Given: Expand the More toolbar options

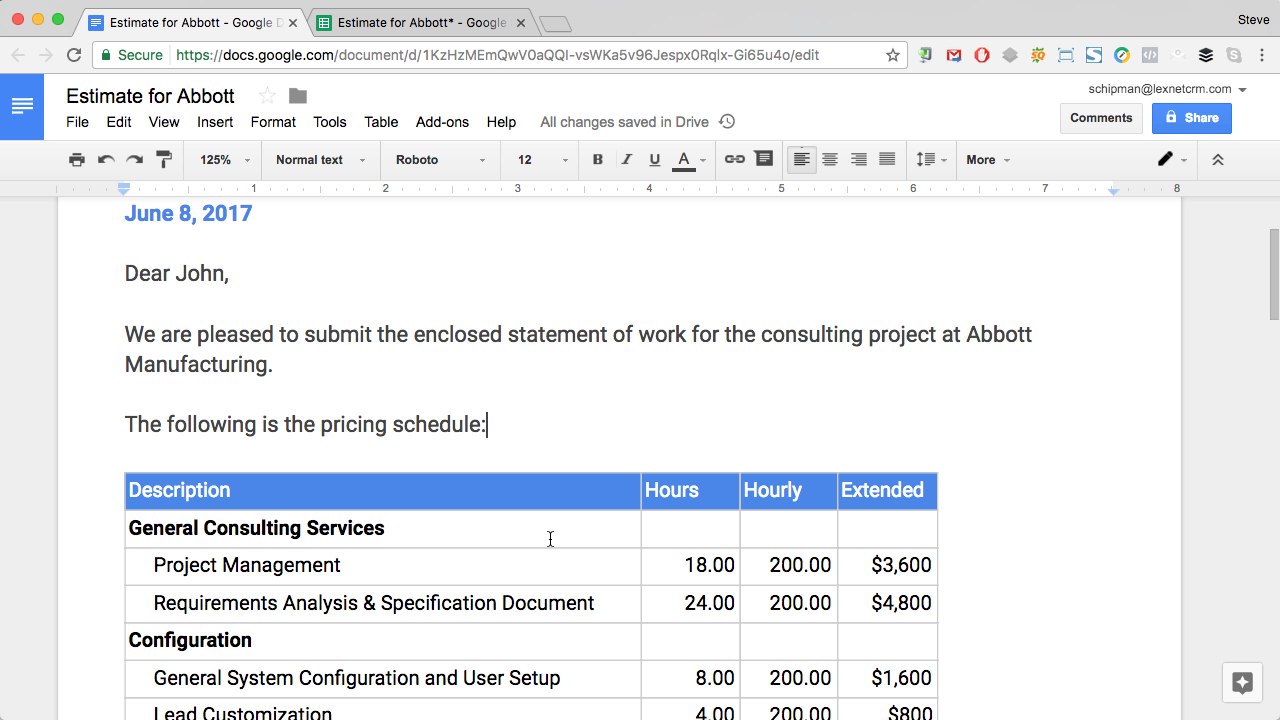Looking at the screenshot, I should 988,160.
